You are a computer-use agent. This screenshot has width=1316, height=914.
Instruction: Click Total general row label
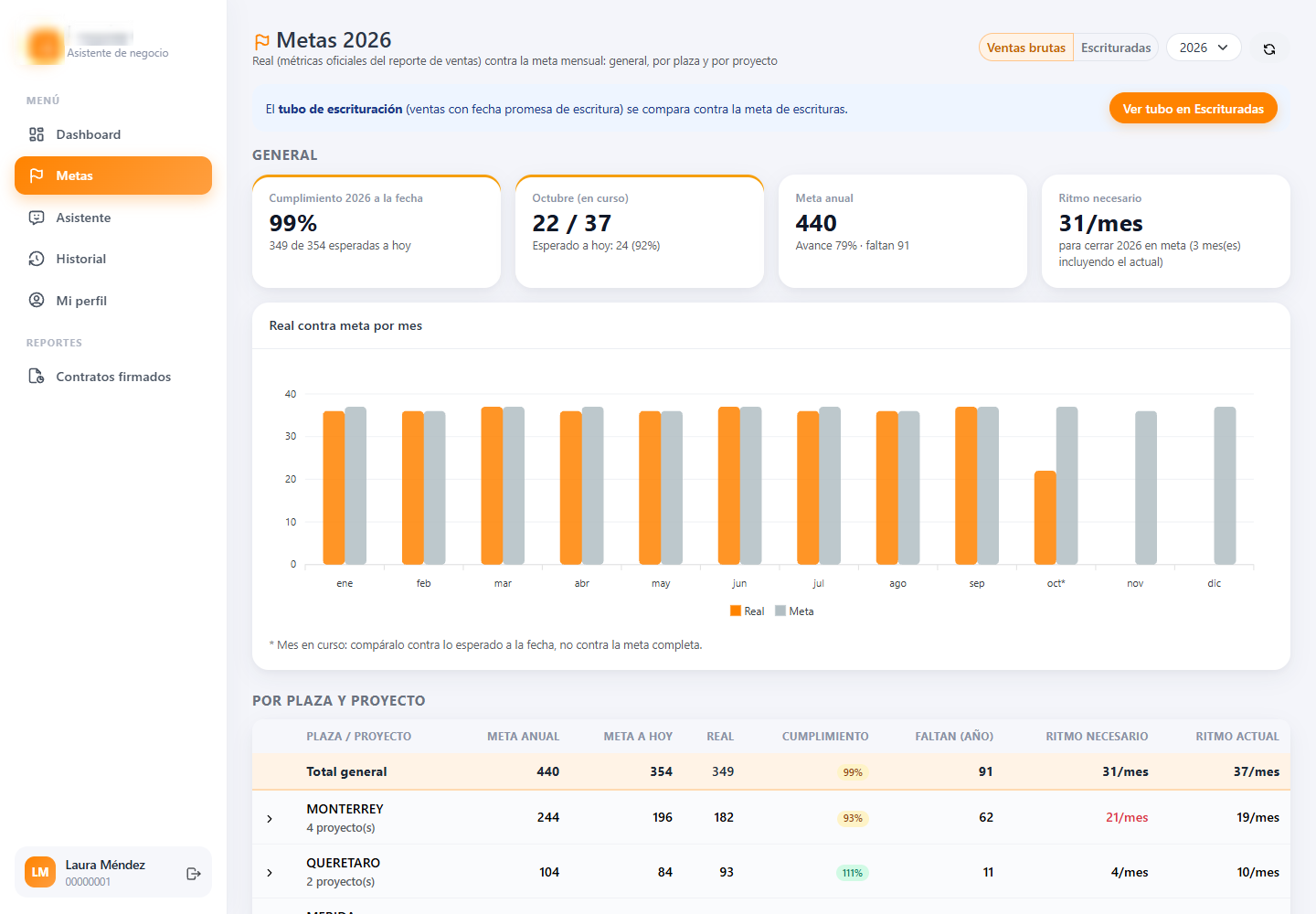click(346, 771)
